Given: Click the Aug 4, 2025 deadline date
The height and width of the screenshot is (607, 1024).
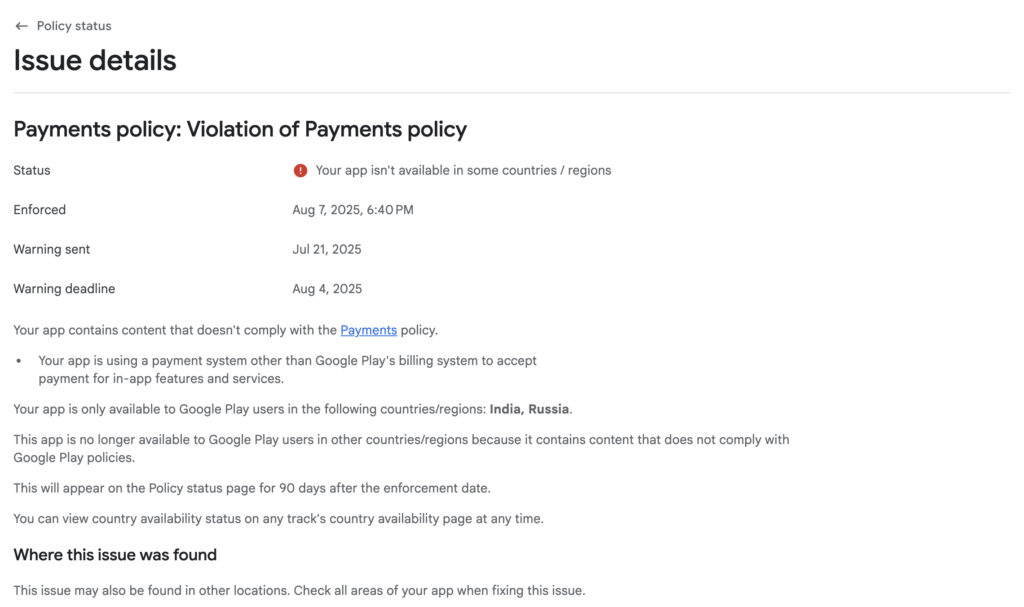Looking at the screenshot, I should pos(327,289).
